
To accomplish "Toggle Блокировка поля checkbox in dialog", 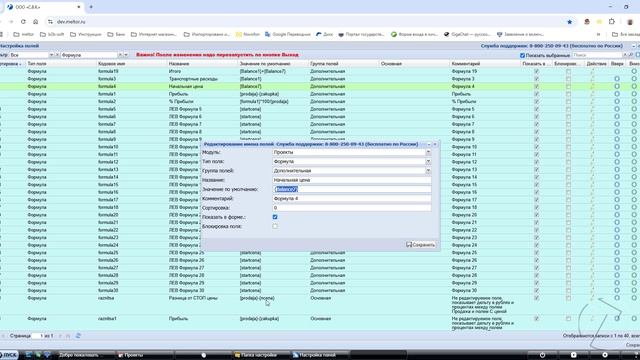I will pos(275,226).
